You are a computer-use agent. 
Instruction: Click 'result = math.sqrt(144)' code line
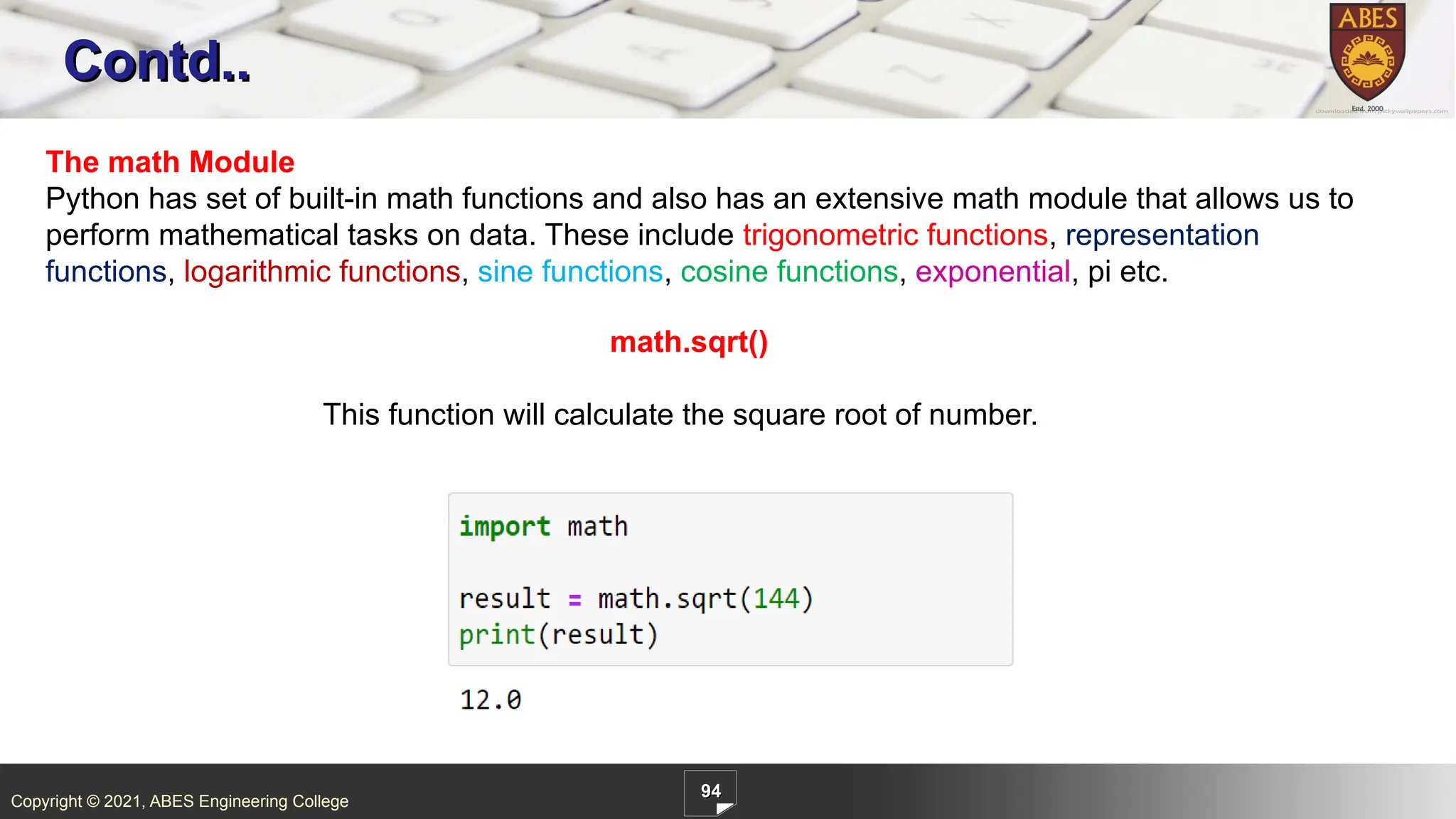636,599
